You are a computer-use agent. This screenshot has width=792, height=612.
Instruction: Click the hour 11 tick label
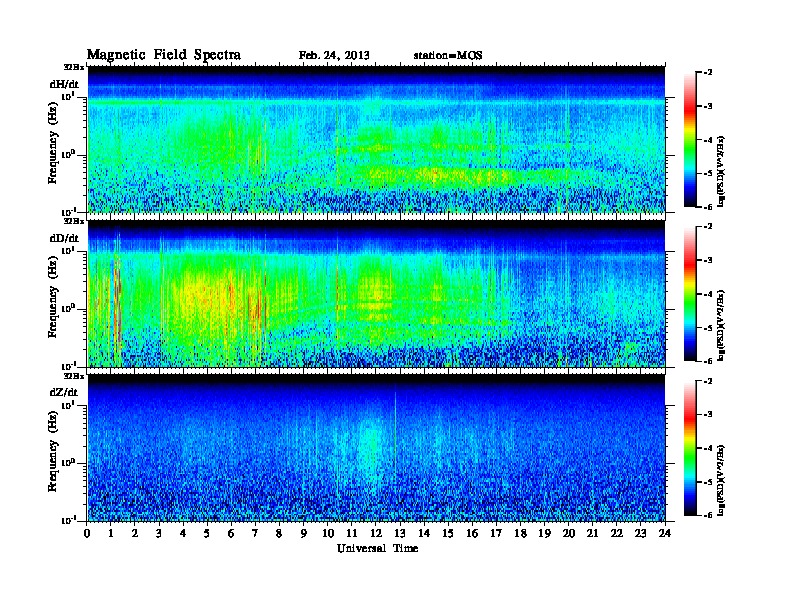tap(352, 533)
